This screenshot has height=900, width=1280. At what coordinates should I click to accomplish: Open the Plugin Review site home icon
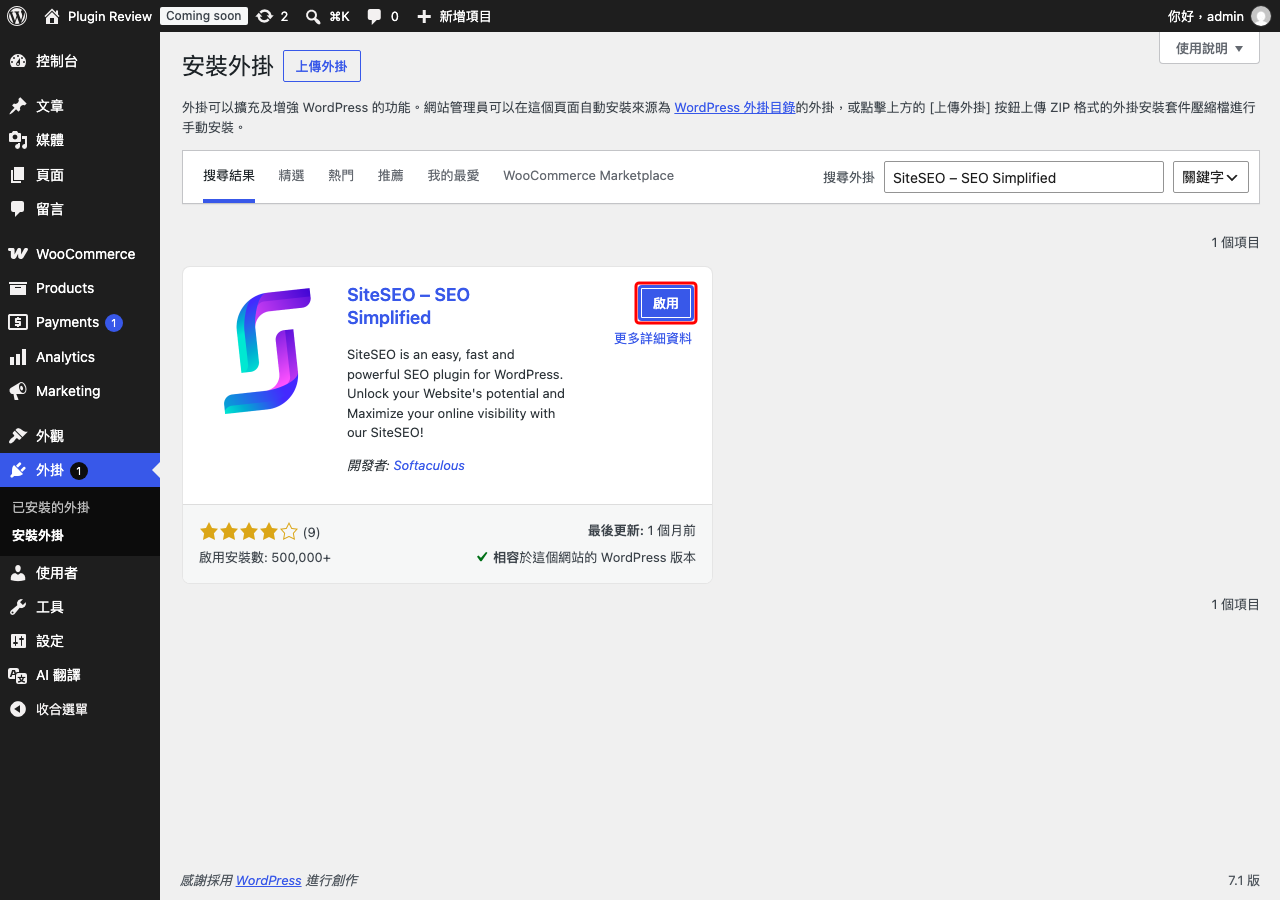(x=52, y=16)
